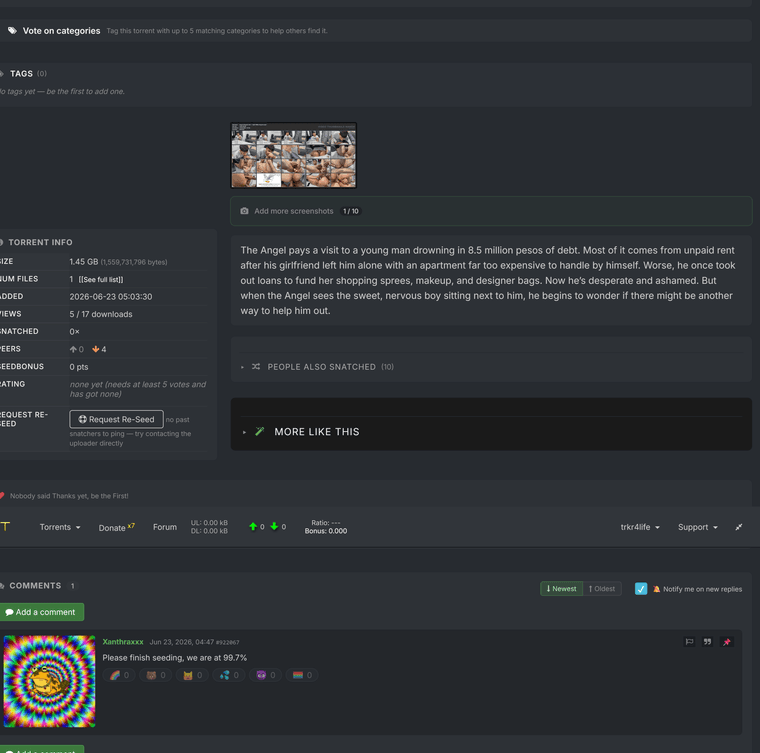Sort comments by Newest

point(561,589)
